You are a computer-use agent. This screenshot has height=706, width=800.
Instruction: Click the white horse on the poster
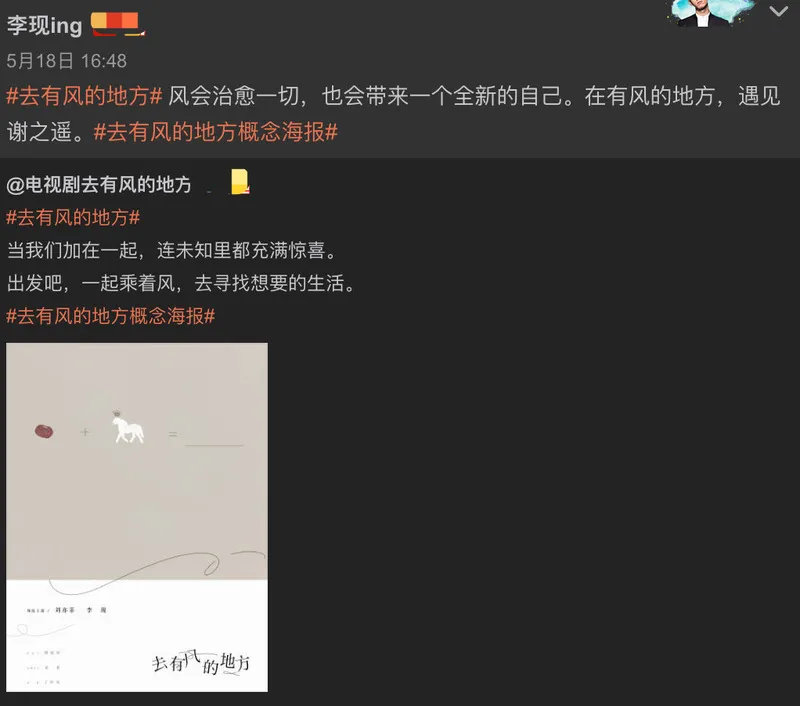128,428
